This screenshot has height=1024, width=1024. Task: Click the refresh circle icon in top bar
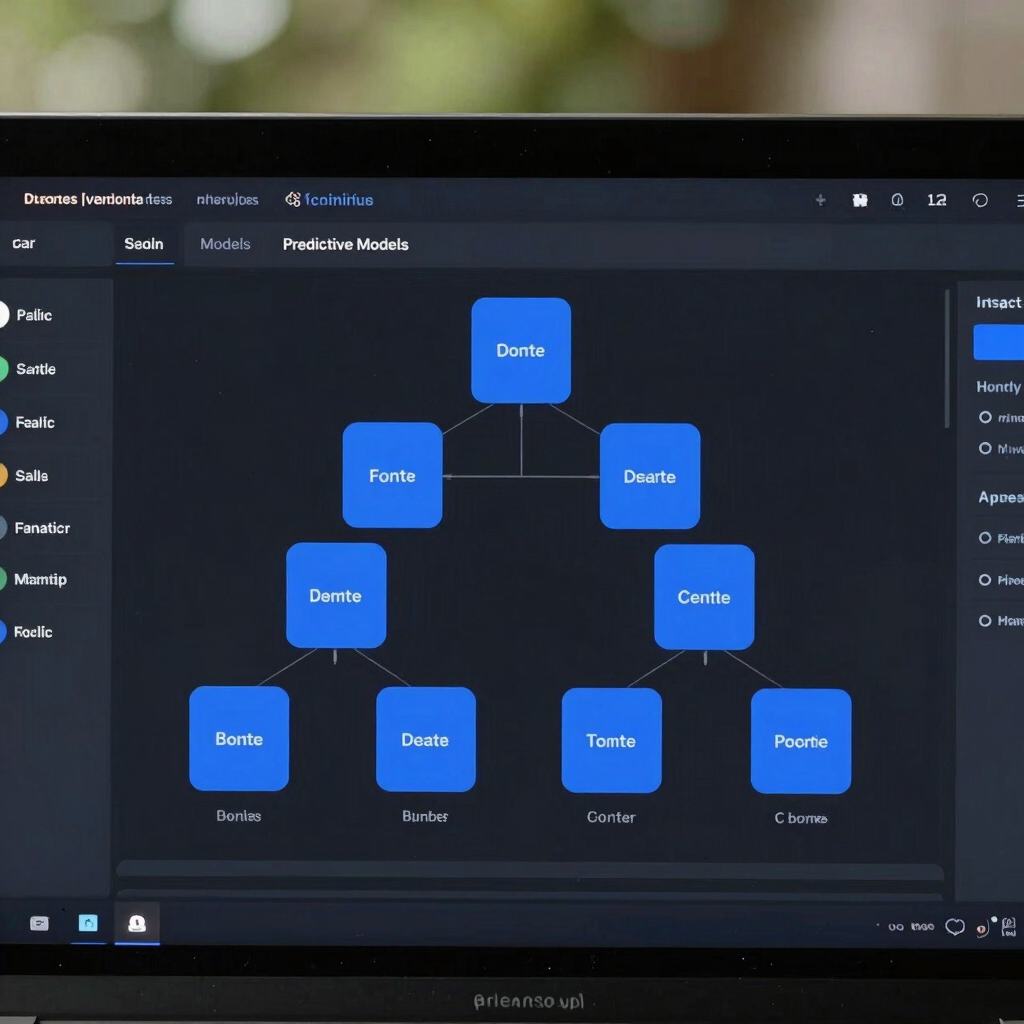point(980,200)
